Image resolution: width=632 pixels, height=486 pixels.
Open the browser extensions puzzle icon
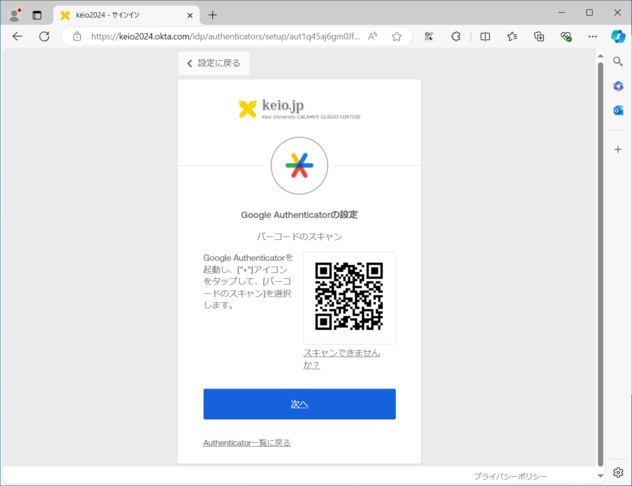[x=456, y=36]
